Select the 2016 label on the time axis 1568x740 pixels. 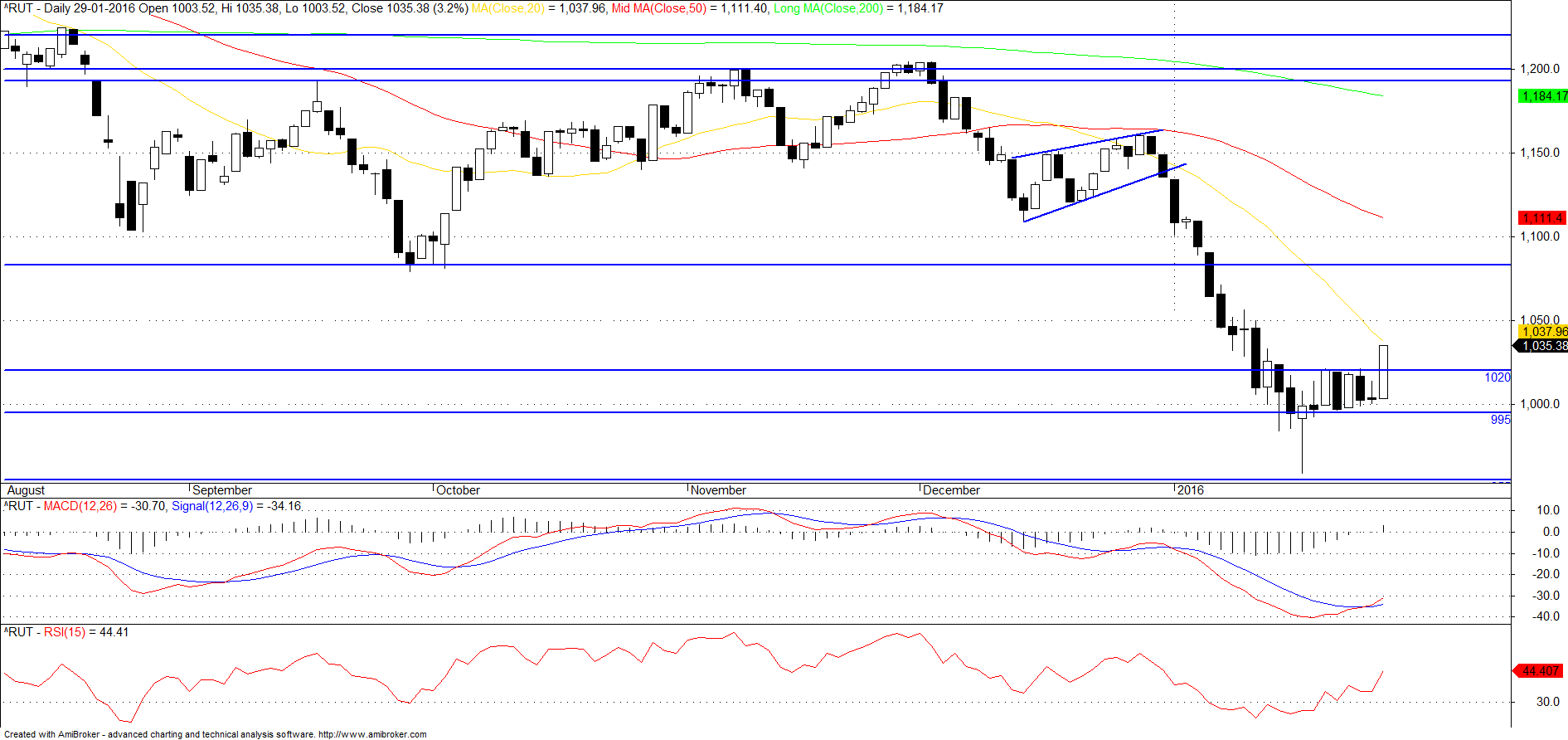click(x=1191, y=490)
